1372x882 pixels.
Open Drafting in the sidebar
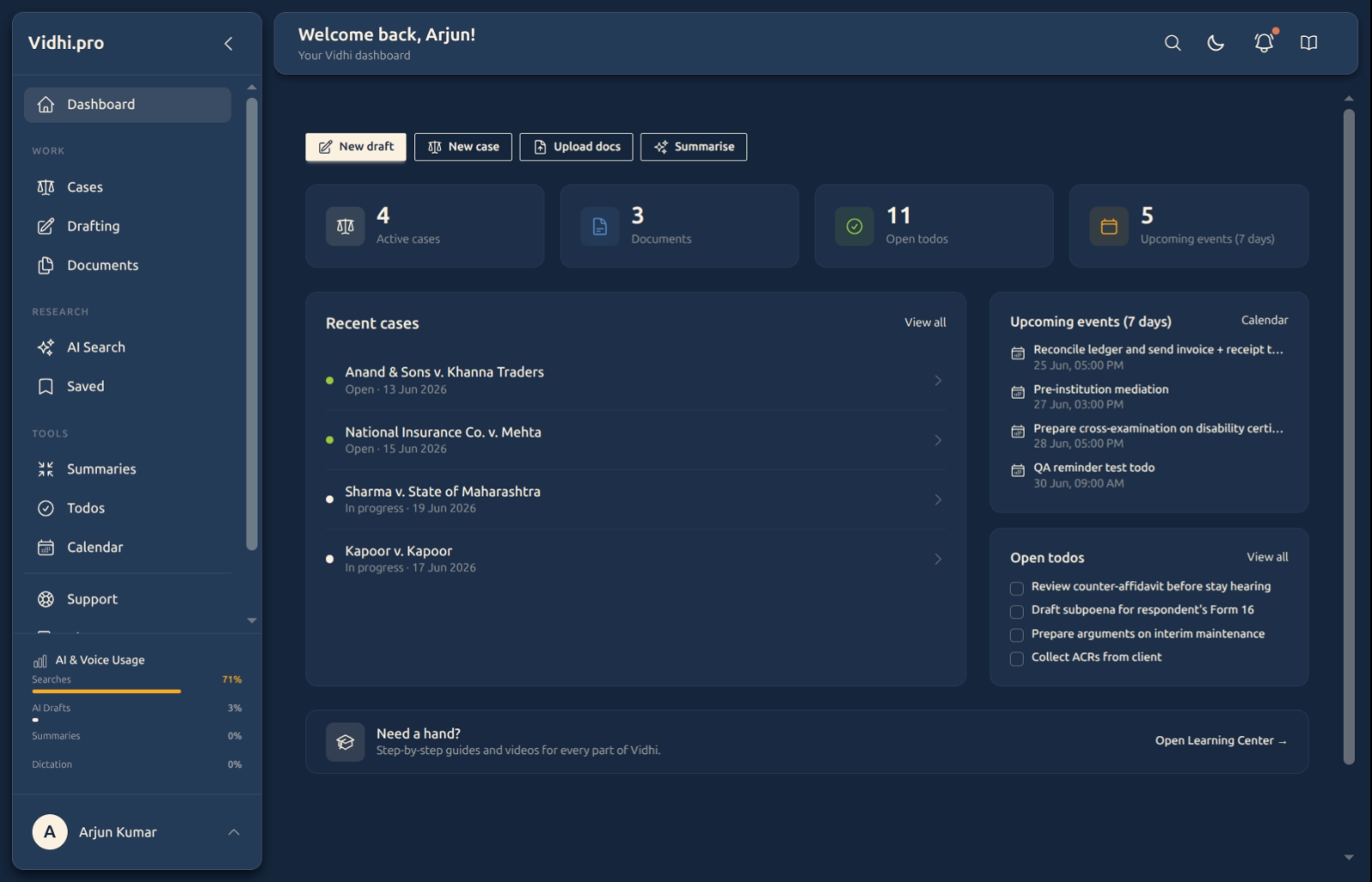[x=128, y=227]
